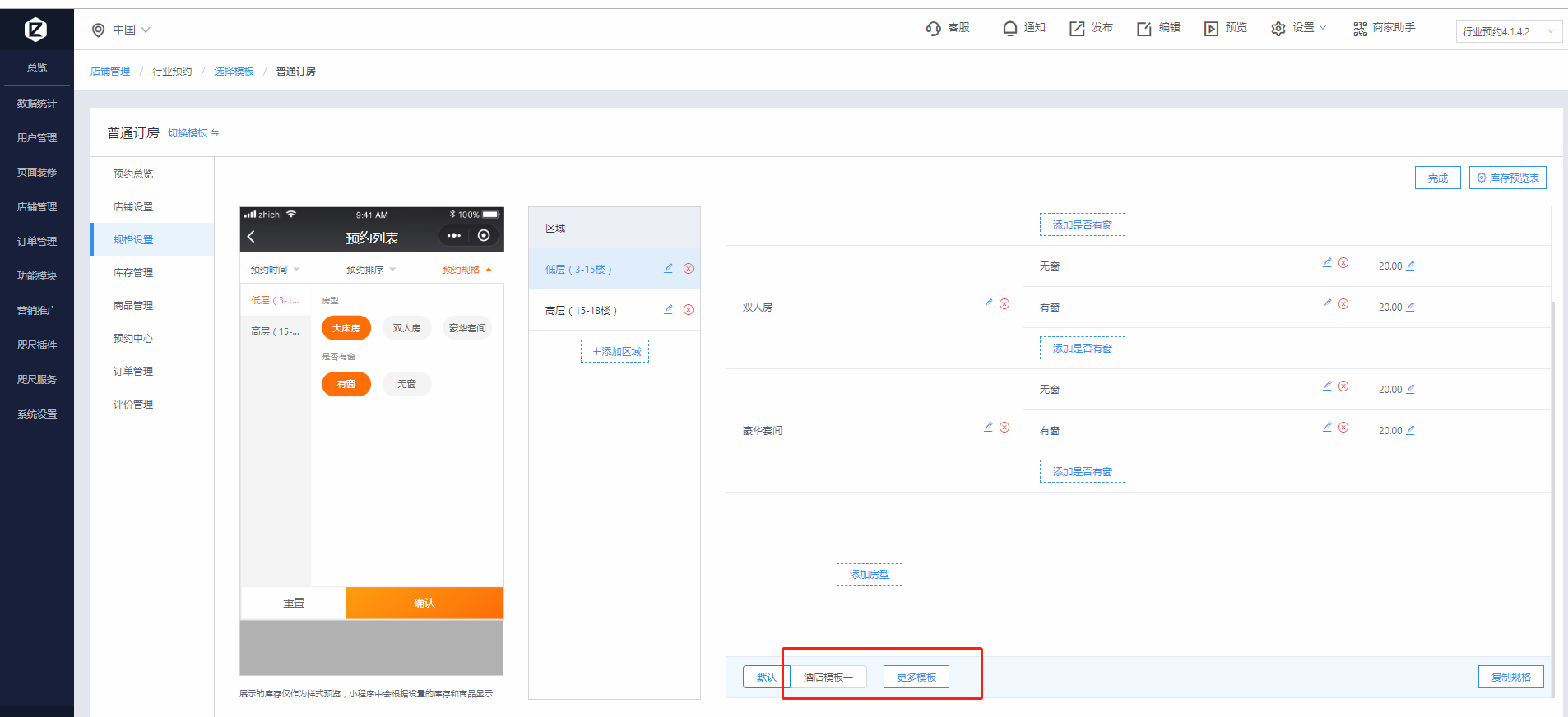Click location pin icon next to 中国
The height and width of the screenshot is (717, 1568).
(98, 30)
